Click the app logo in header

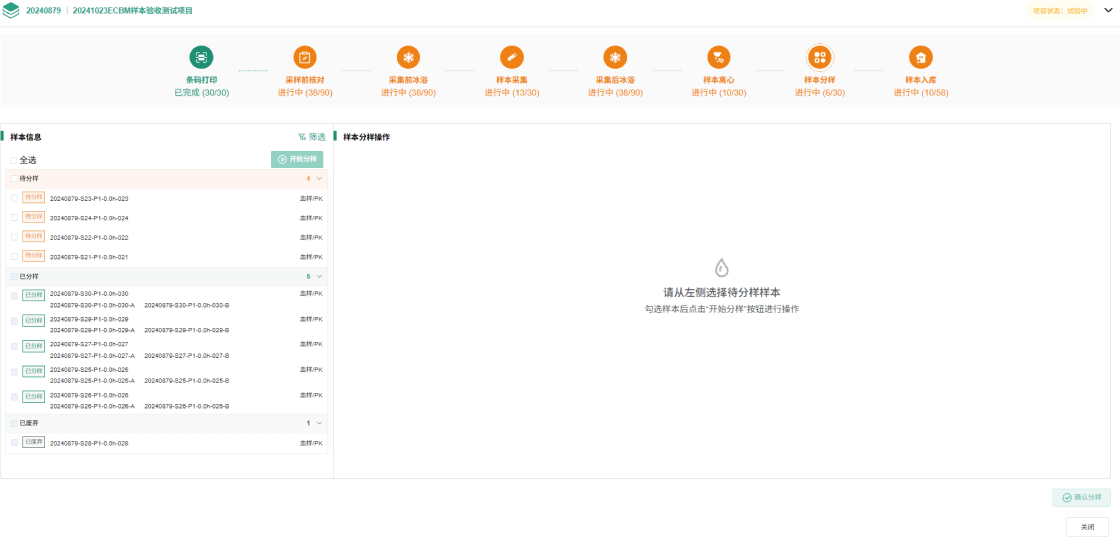click(12, 11)
